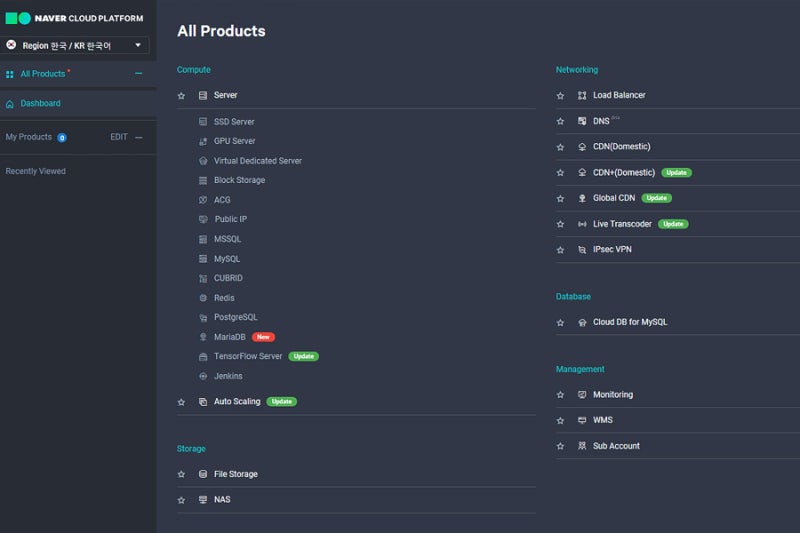Viewport: 800px width, 533px height.
Task: Click the Global CDN icon
Action: [582, 198]
